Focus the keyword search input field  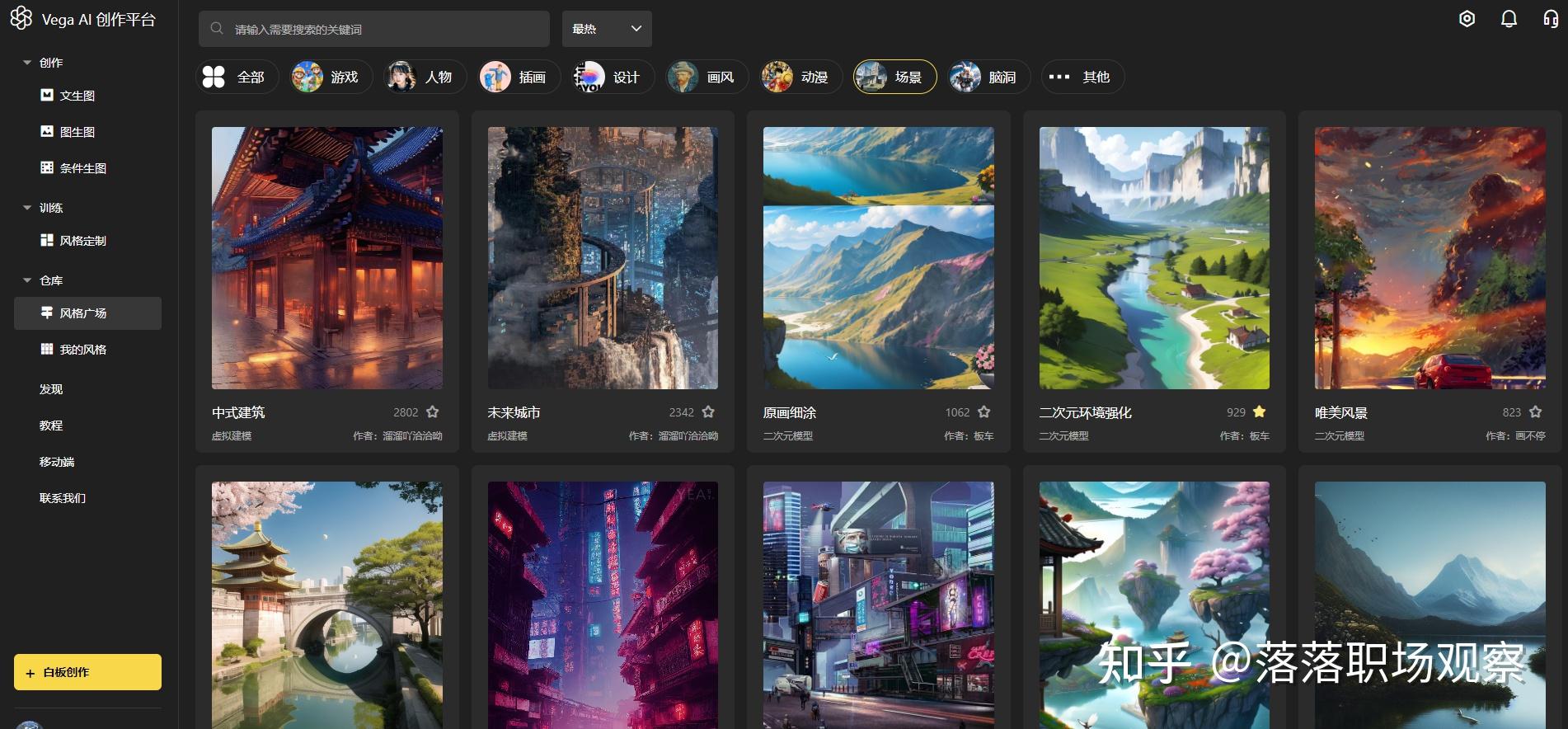point(374,29)
